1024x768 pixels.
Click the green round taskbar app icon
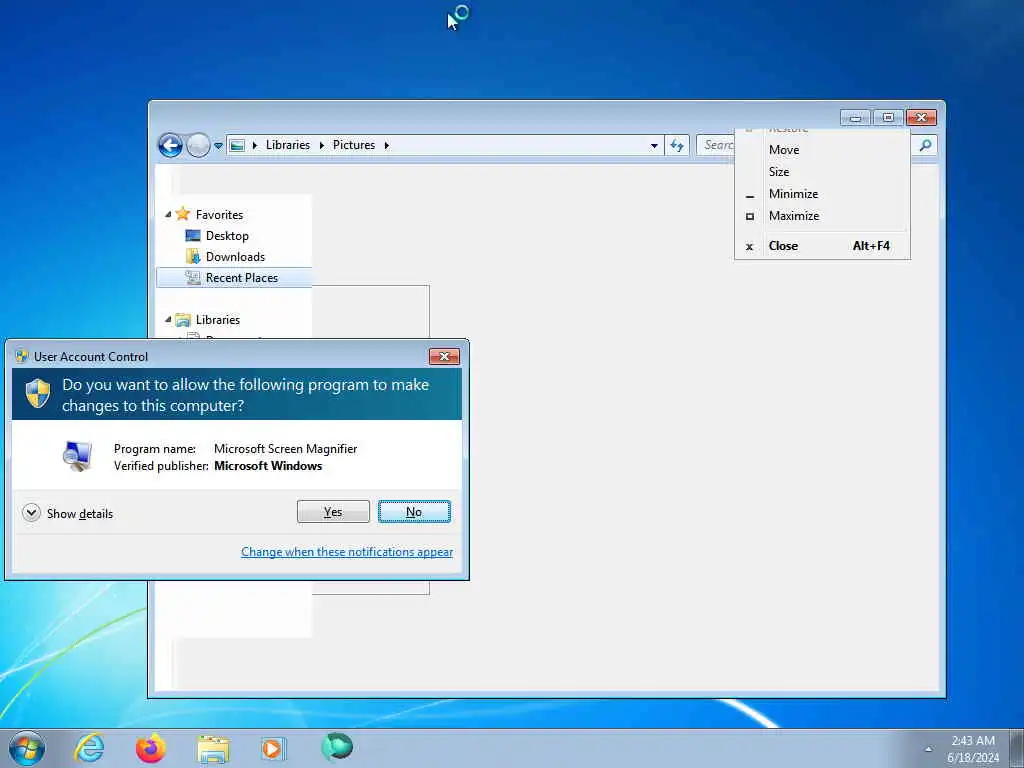pos(337,747)
